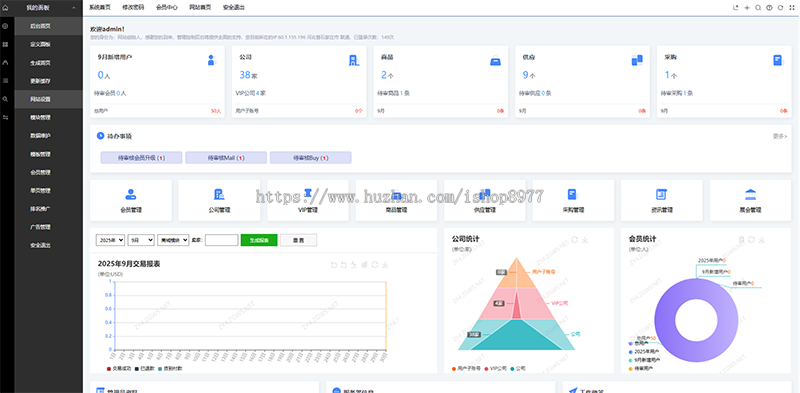The image size is (800, 393).
Task: Open the 采购管理 shortcut card
Action: pos(573,200)
